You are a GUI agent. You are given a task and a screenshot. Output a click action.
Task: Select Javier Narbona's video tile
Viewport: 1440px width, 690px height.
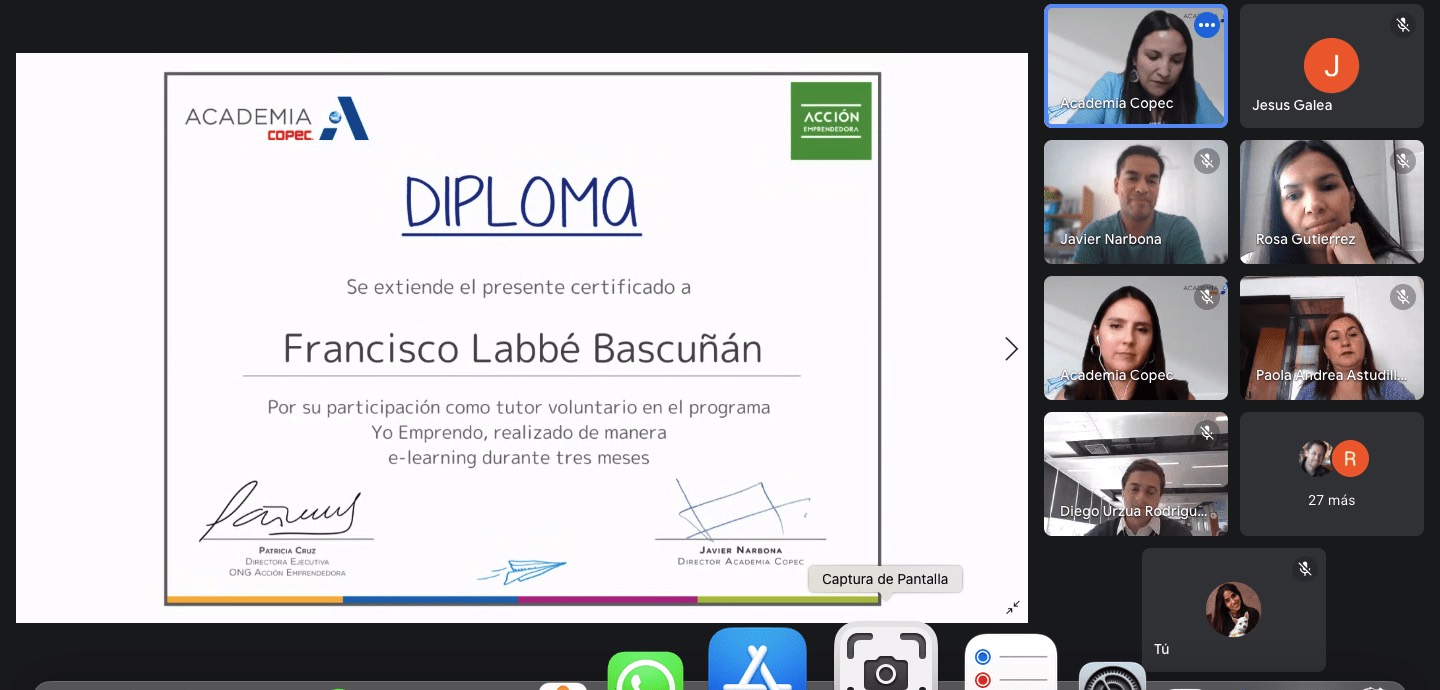tap(1136, 202)
